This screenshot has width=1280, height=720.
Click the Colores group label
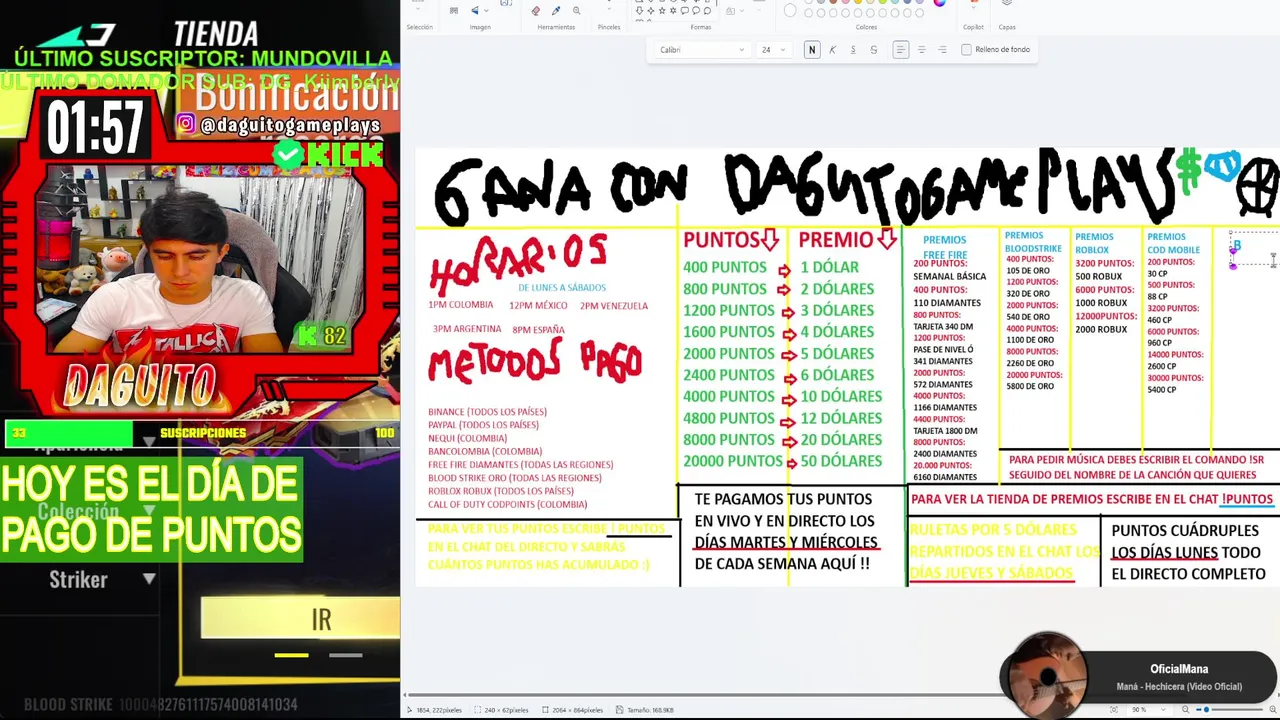(x=866, y=27)
